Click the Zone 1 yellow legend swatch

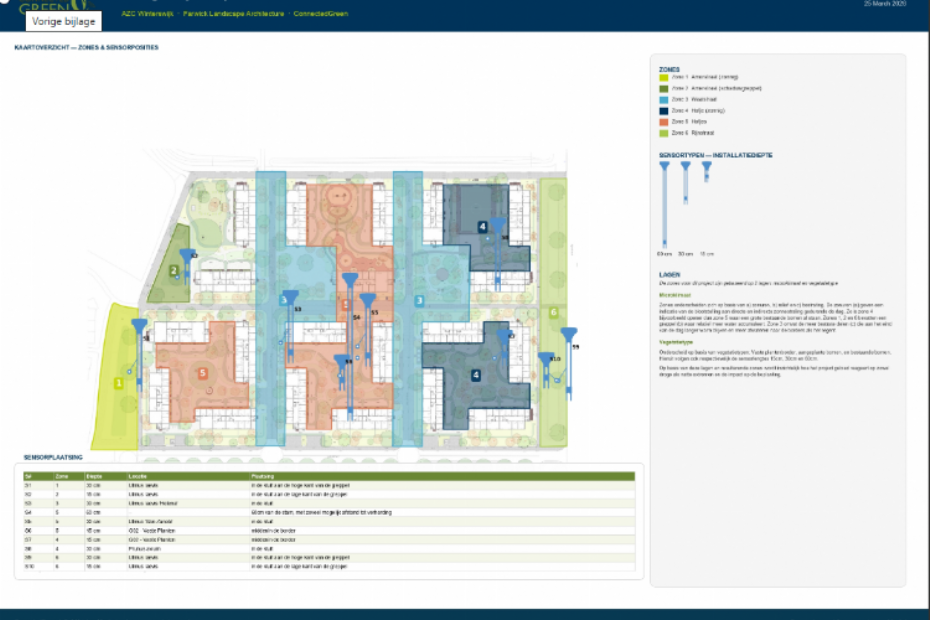pyautogui.click(x=664, y=77)
